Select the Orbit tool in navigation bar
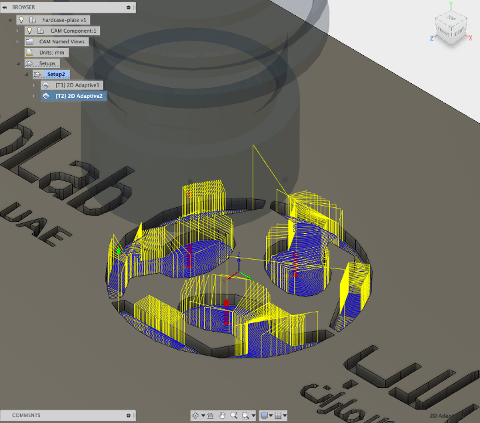The width and height of the screenshot is (480, 423). tap(196, 415)
